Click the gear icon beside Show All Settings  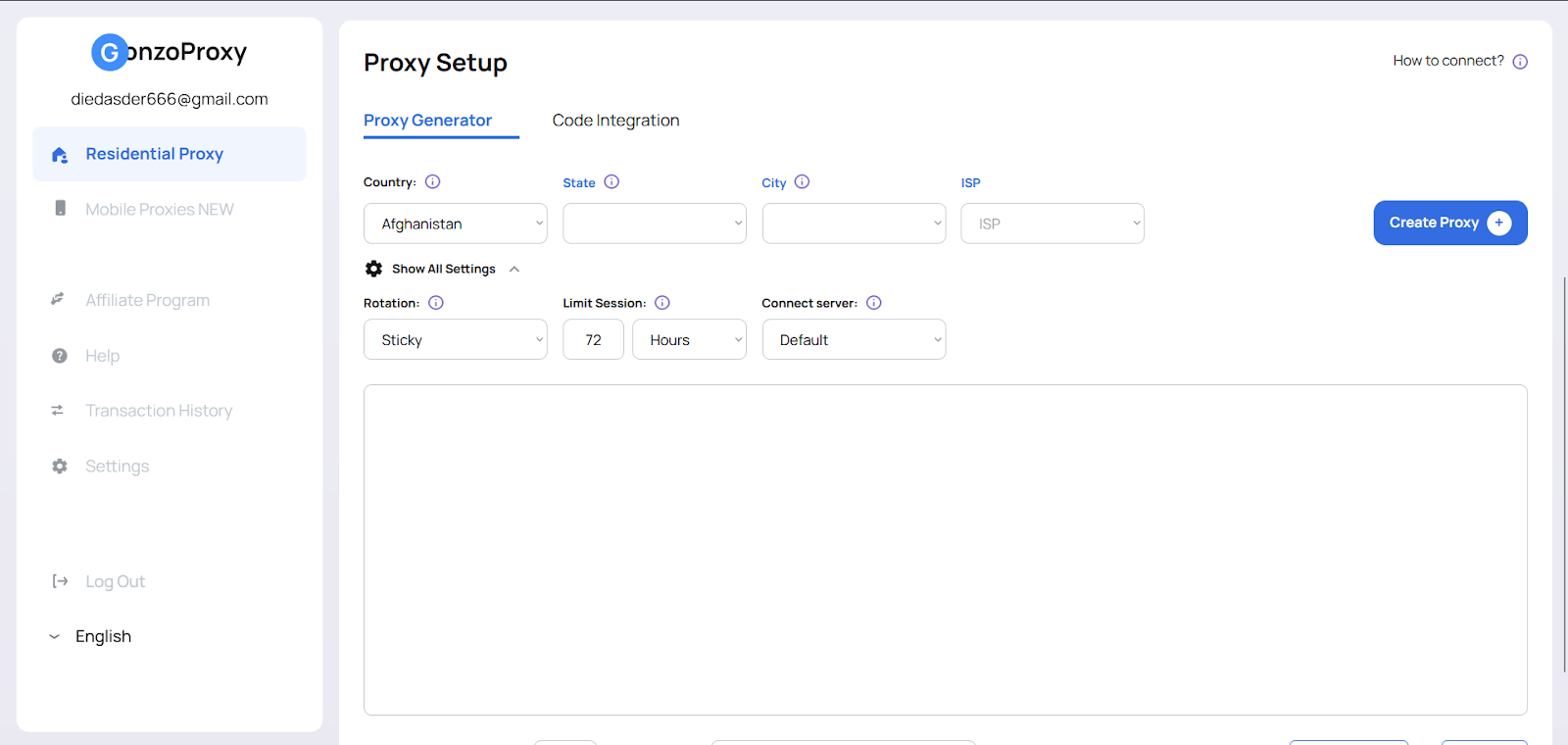click(373, 269)
